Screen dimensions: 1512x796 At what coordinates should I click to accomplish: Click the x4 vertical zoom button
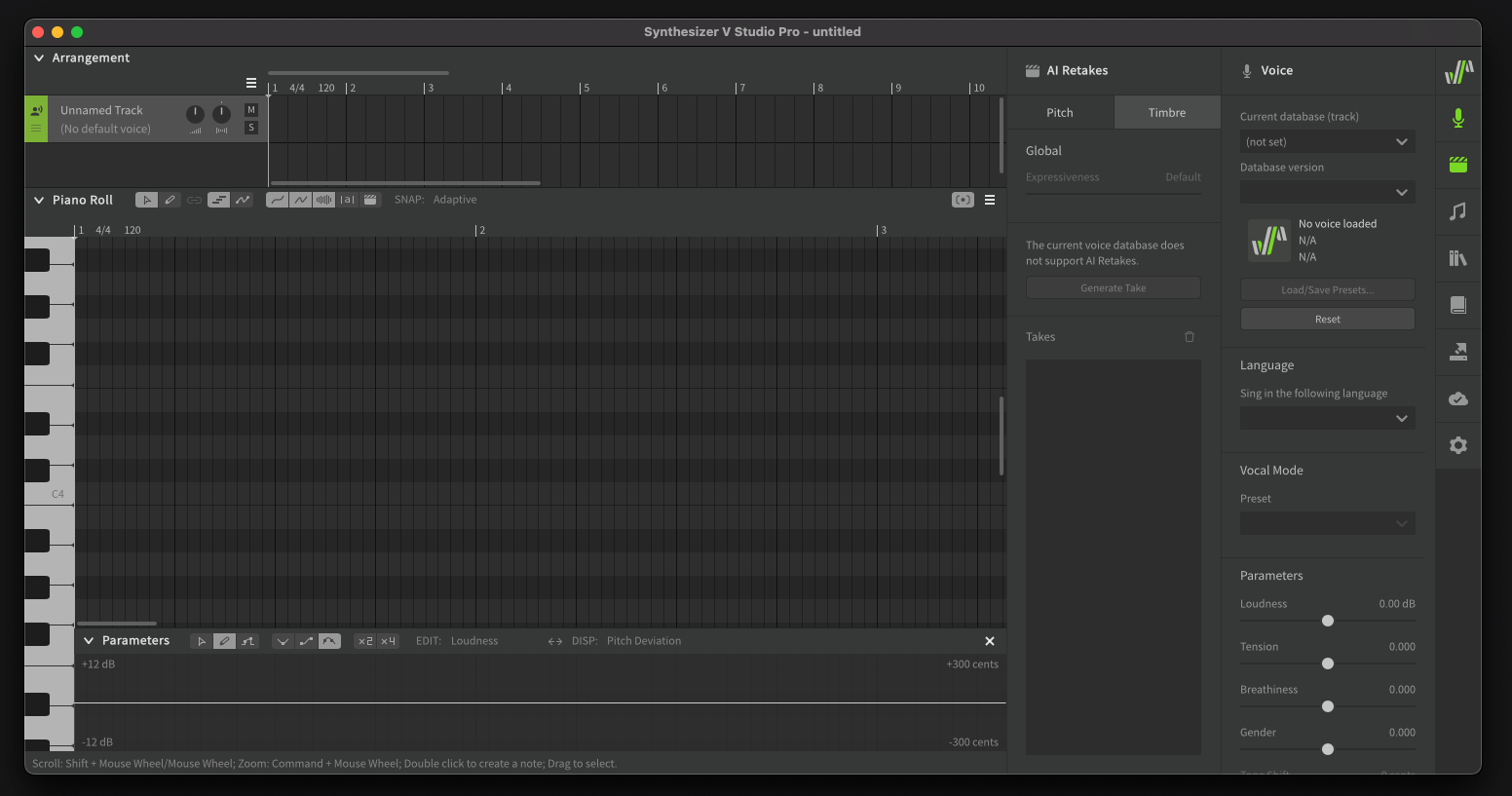(x=388, y=641)
